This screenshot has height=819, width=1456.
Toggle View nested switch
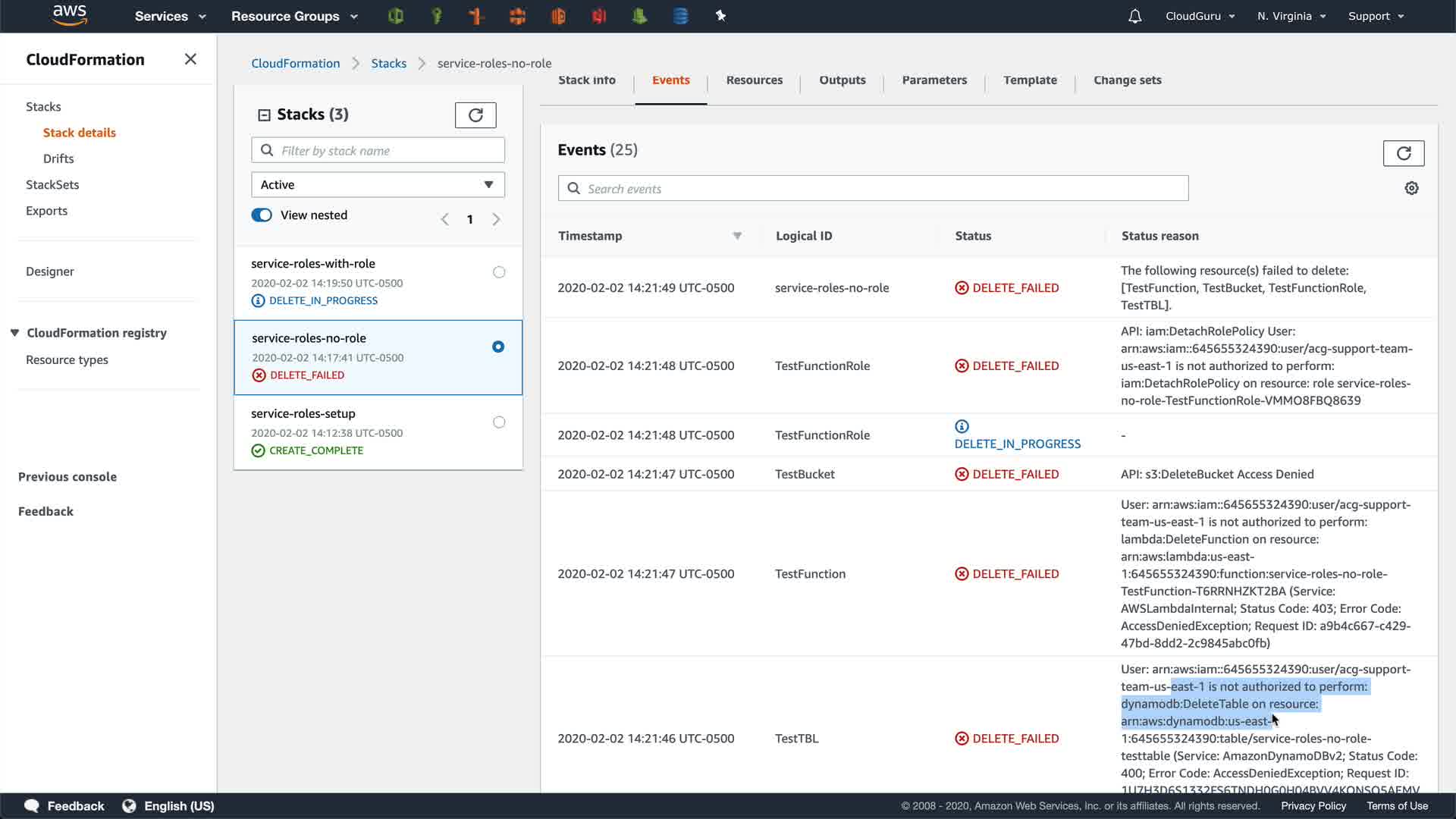pos(262,215)
